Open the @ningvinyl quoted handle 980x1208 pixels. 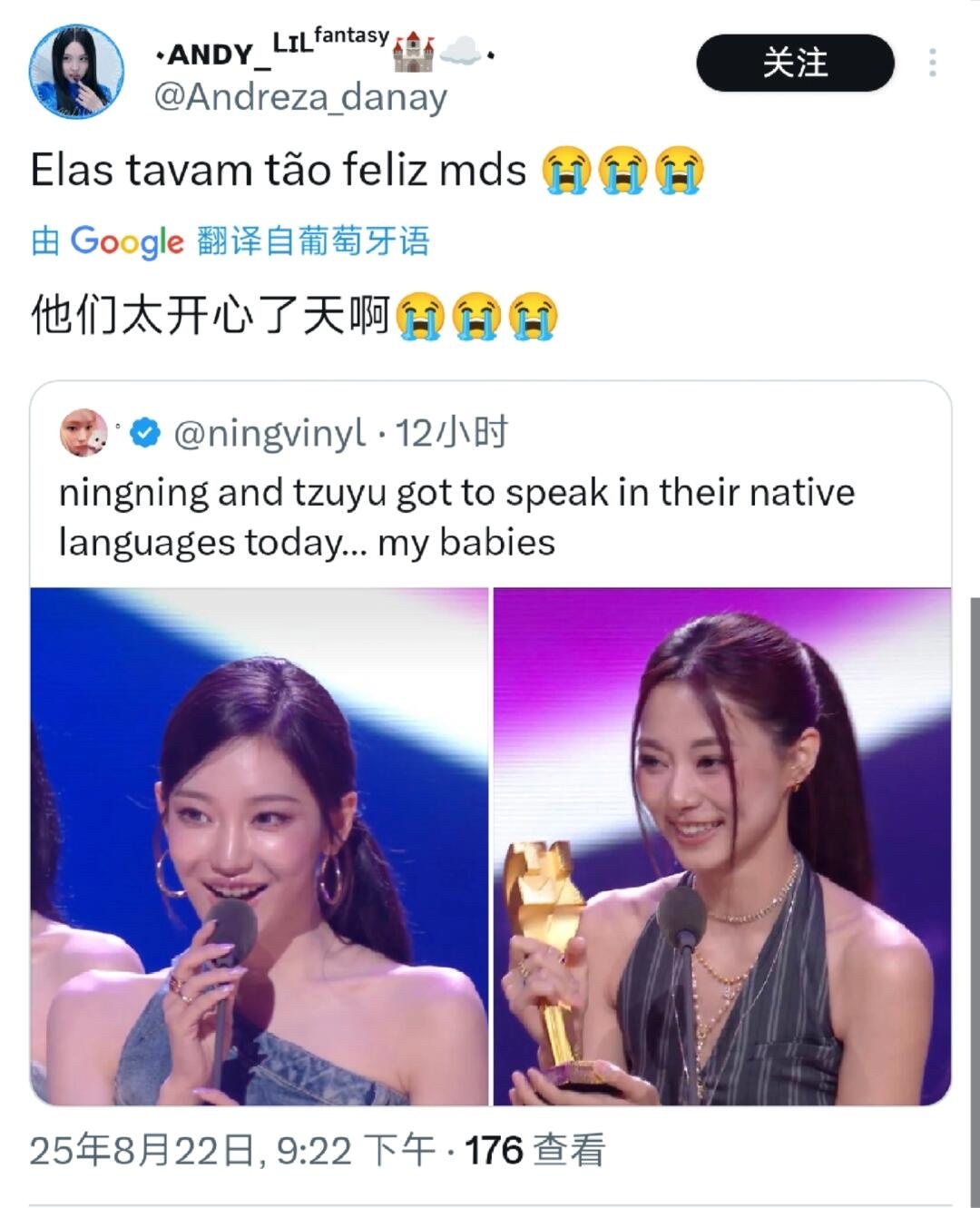click(x=269, y=434)
